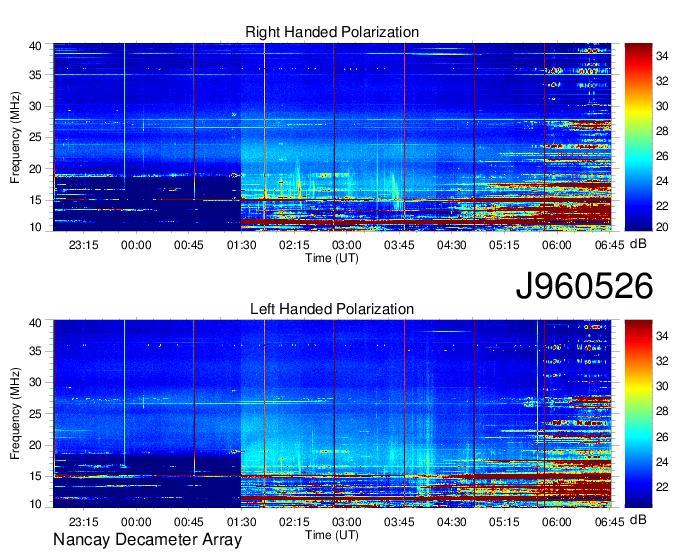The height and width of the screenshot is (552, 680).
Task: Click 25 MHz tick on Left Handed frequency axis
Action: point(36,414)
